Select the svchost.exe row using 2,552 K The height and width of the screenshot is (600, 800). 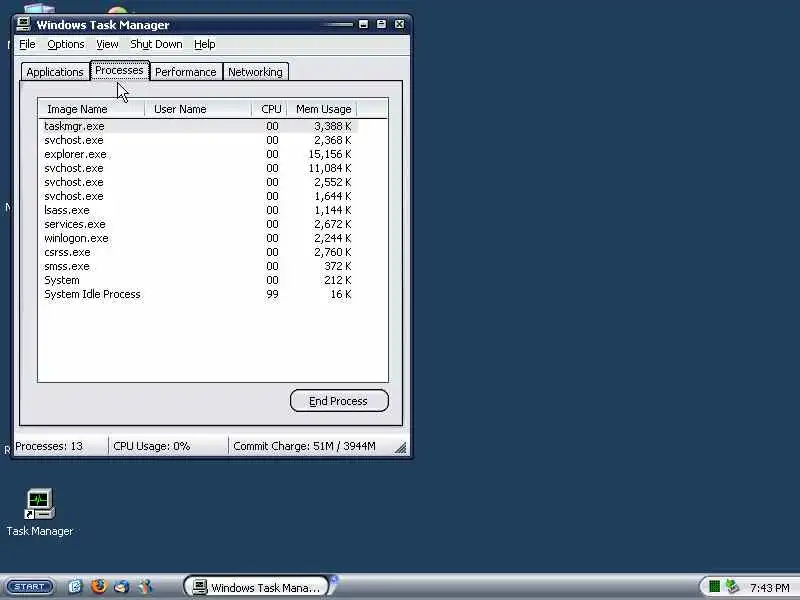(x=198, y=182)
